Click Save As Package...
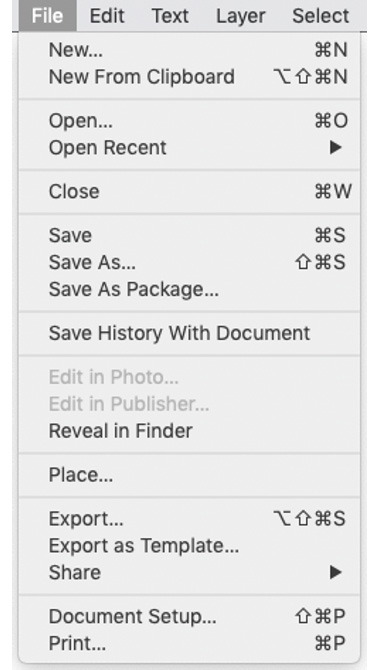 click(189, 289)
